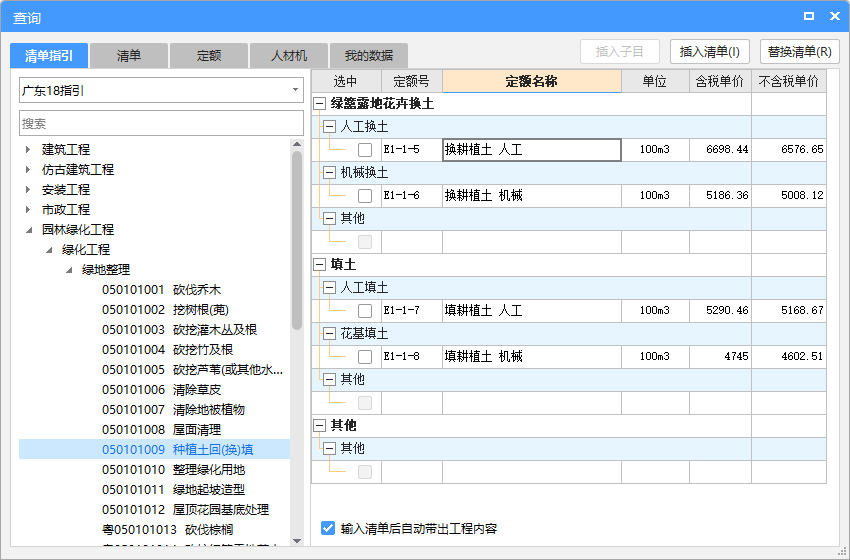Check the box for E1-1-6
This screenshot has height=560, width=850.
[x=365, y=196]
